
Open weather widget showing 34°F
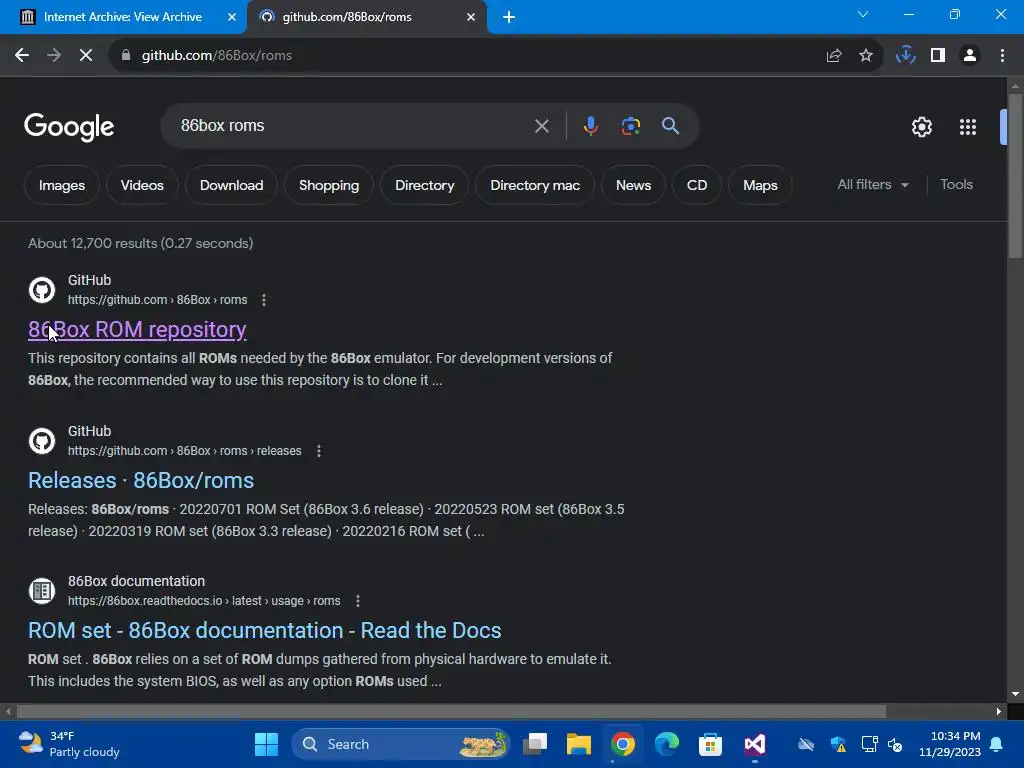(x=69, y=744)
